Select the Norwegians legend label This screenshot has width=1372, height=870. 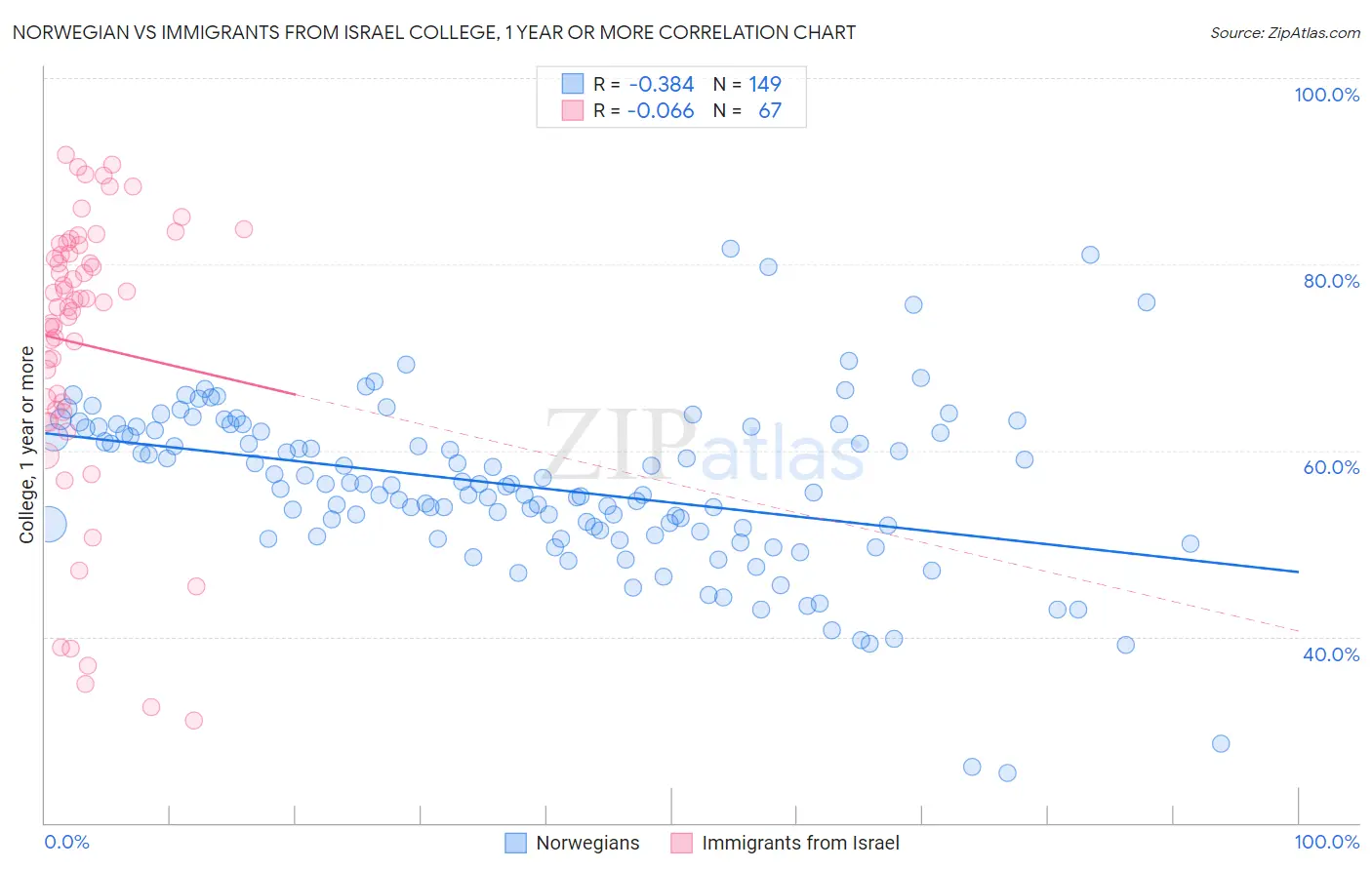[x=587, y=843]
